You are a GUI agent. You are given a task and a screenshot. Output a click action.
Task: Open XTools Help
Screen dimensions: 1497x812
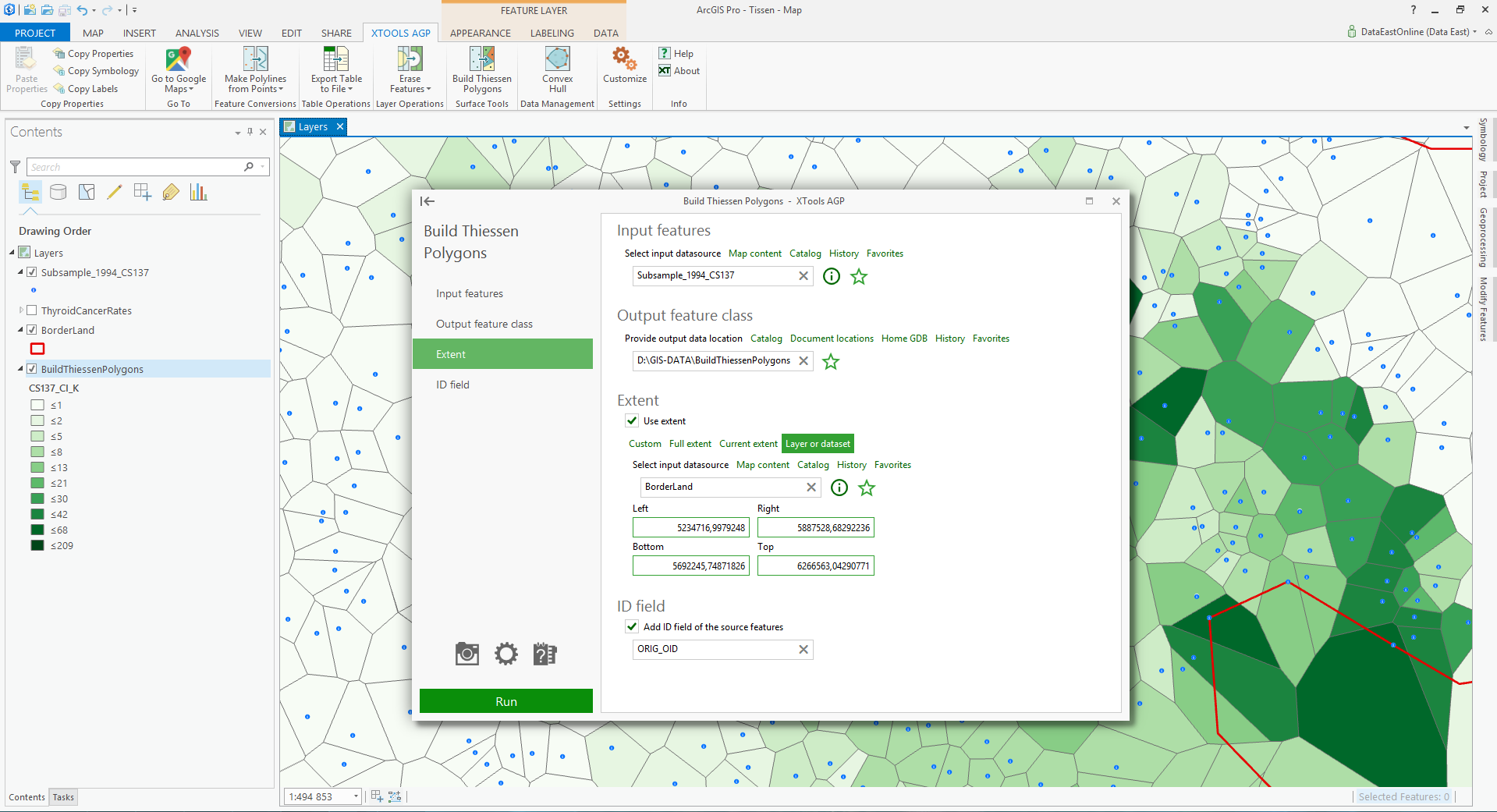pos(676,54)
